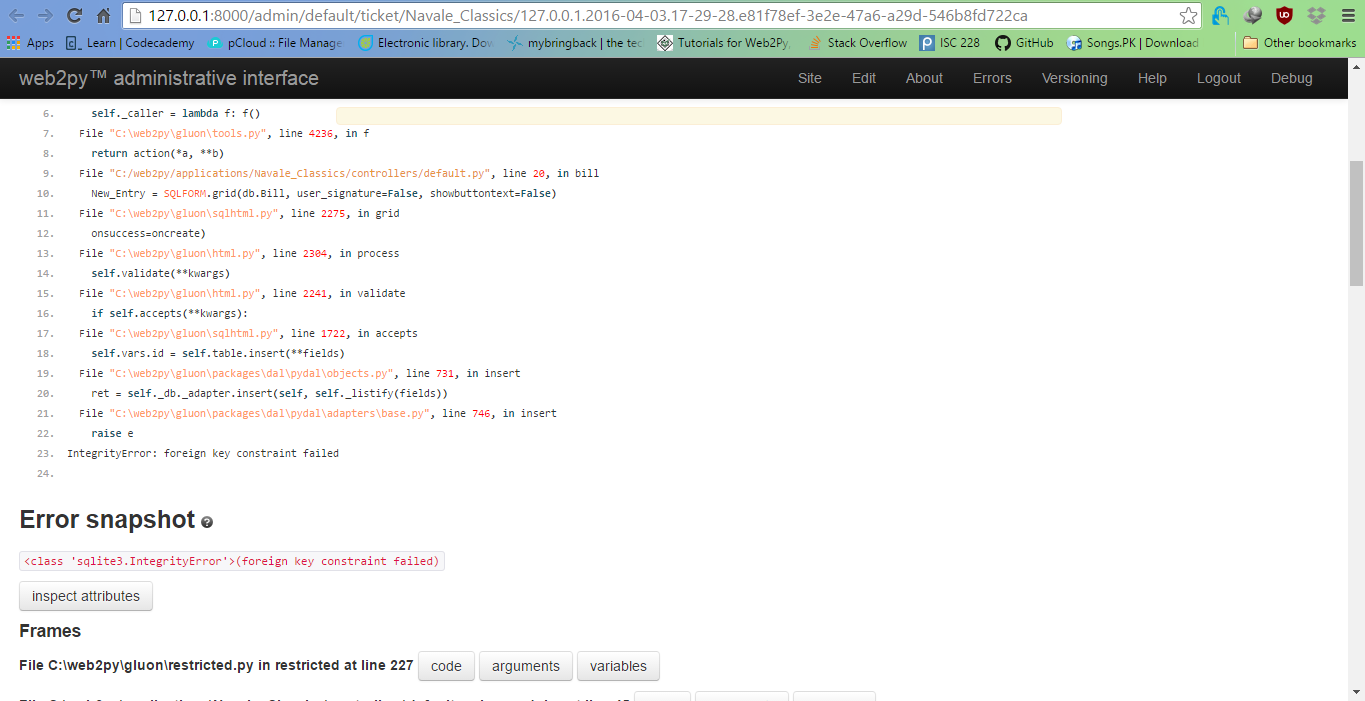Screen dimensions: 1365x701
Task: Click the 'self._caller = lambda f: f()' line
Action: 175,113
